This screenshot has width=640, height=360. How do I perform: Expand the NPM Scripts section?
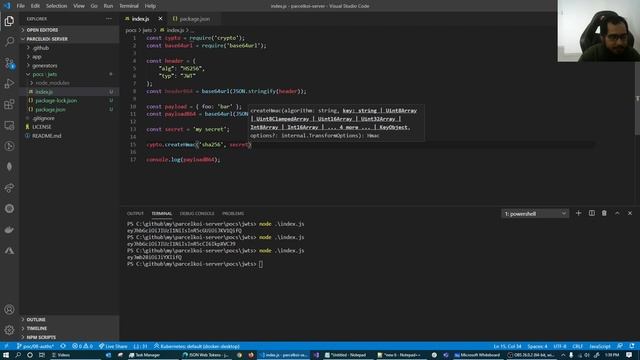point(69,337)
